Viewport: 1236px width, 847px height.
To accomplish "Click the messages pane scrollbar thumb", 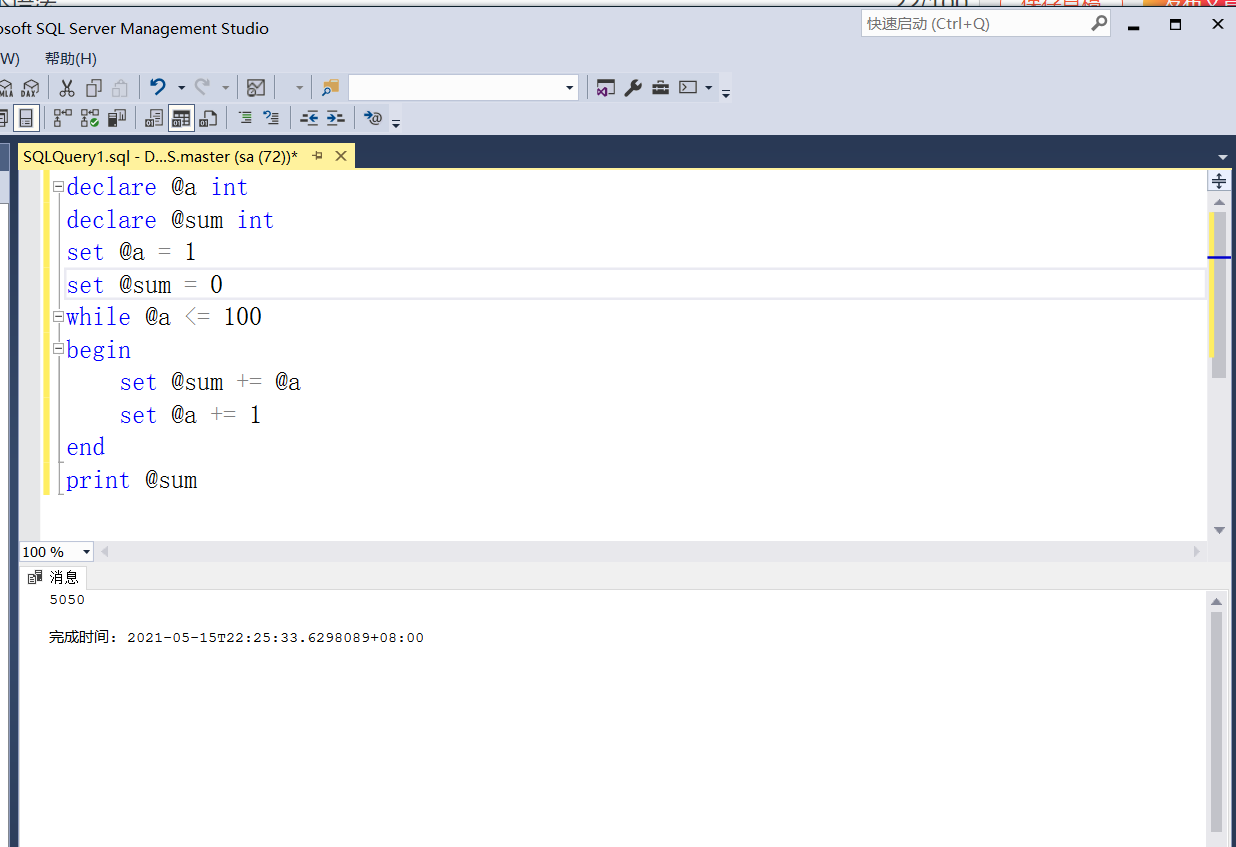I will (1216, 722).
